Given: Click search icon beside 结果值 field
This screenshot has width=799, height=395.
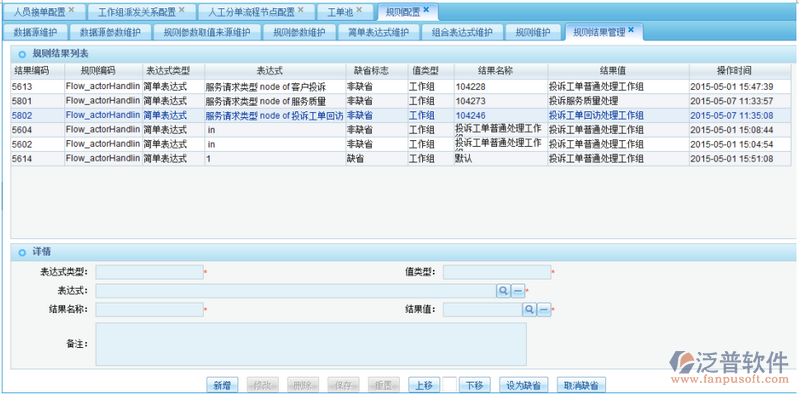Looking at the screenshot, I should coord(529,309).
